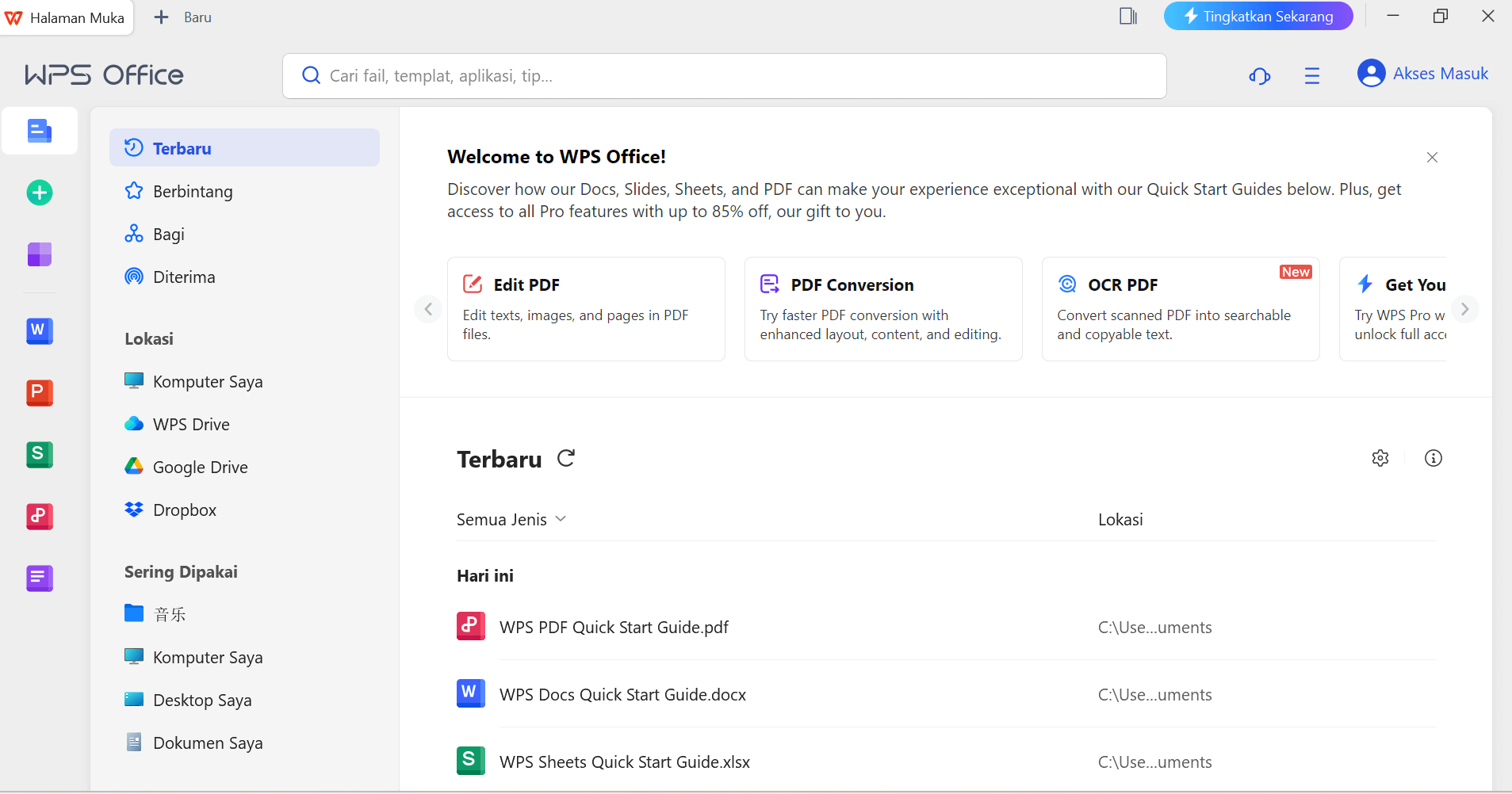1512x794 pixels.
Task: Select the Sheets app icon
Action: [x=39, y=454]
